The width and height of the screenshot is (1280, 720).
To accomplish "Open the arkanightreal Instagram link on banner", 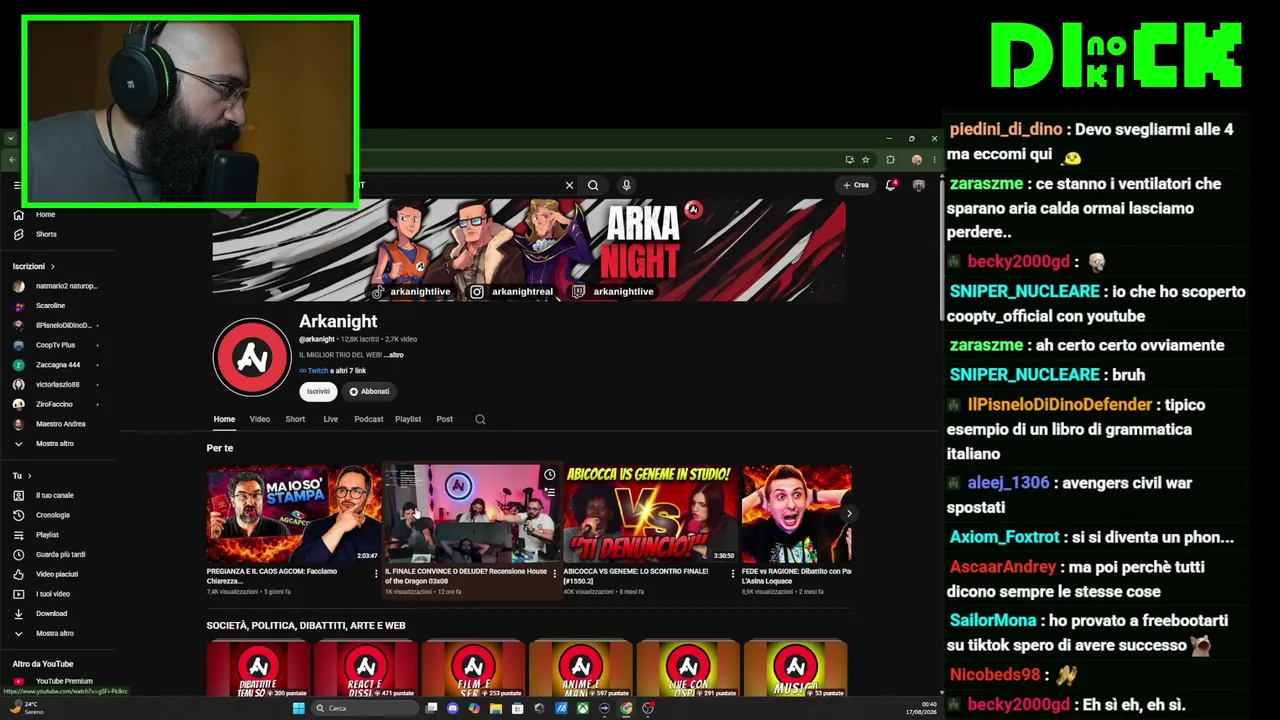I will (512, 292).
